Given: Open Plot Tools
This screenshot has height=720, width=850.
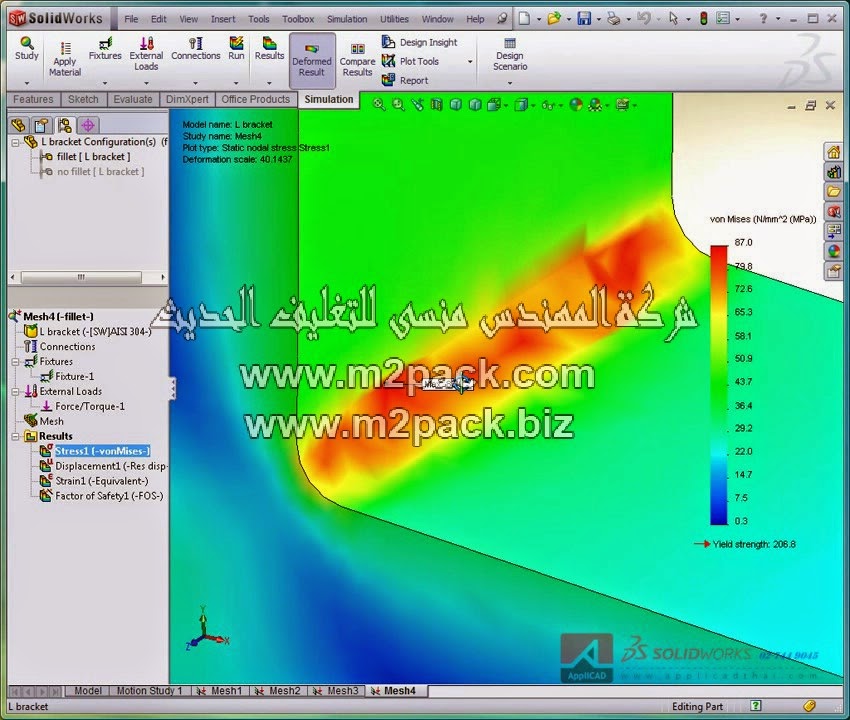Looking at the screenshot, I should click(411, 61).
